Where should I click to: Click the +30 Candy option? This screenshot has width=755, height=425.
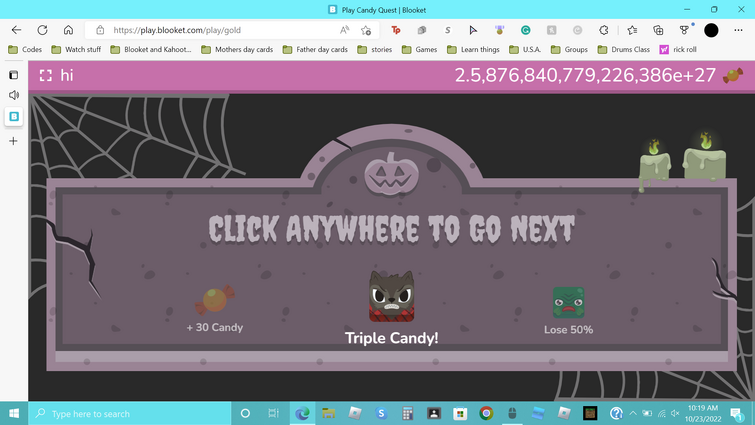pos(215,309)
